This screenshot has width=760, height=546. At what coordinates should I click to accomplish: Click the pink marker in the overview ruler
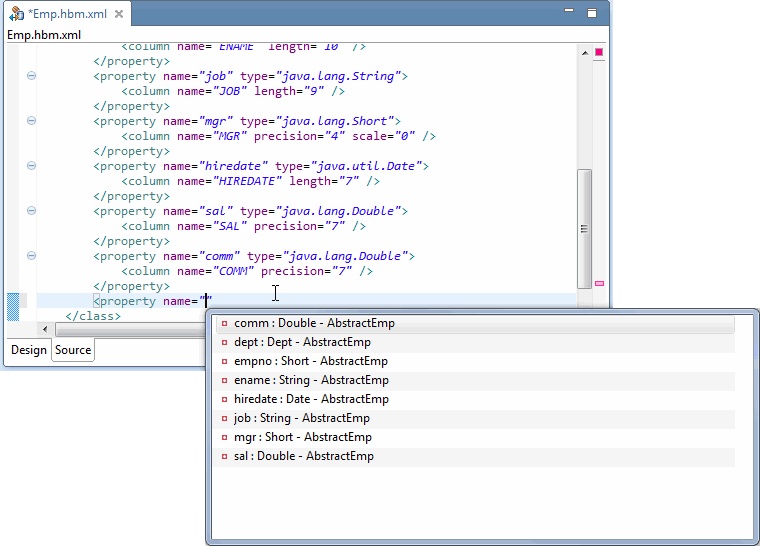click(599, 284)
